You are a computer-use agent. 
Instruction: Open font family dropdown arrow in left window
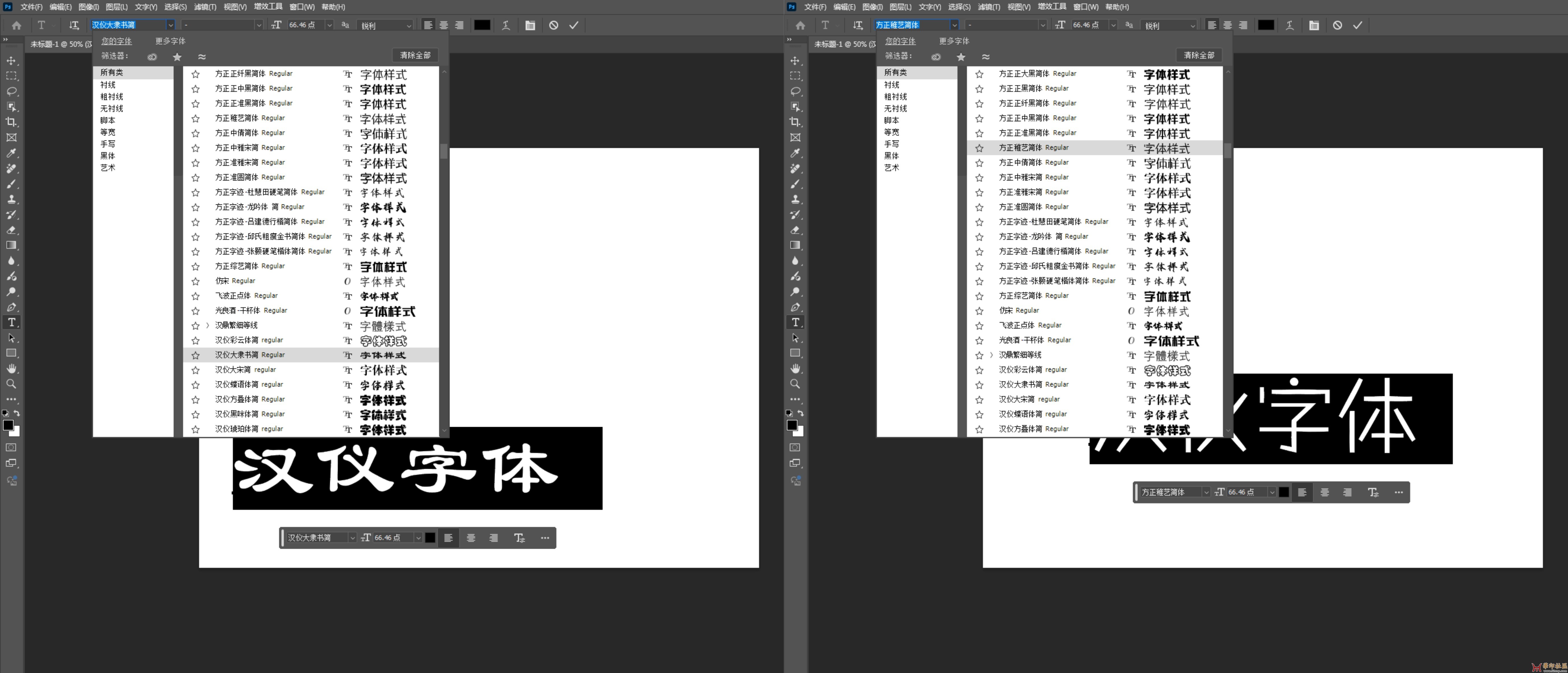pyautogui.click(x=170, y=25)
